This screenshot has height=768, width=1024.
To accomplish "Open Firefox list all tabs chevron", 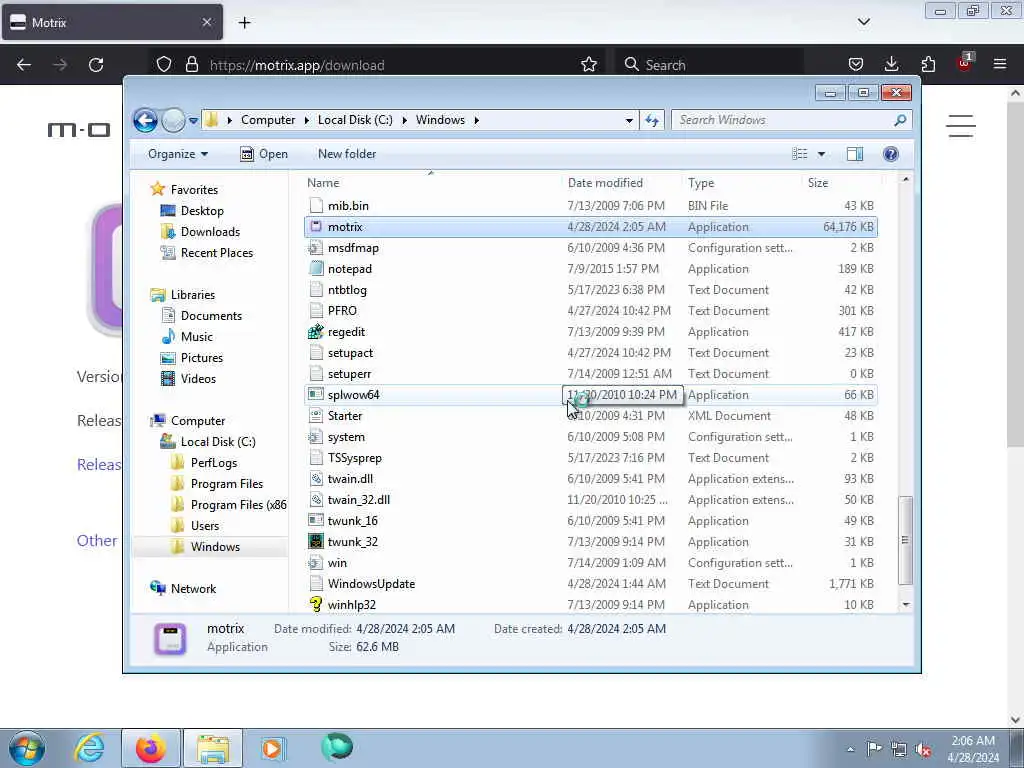I will pos(863,22).
